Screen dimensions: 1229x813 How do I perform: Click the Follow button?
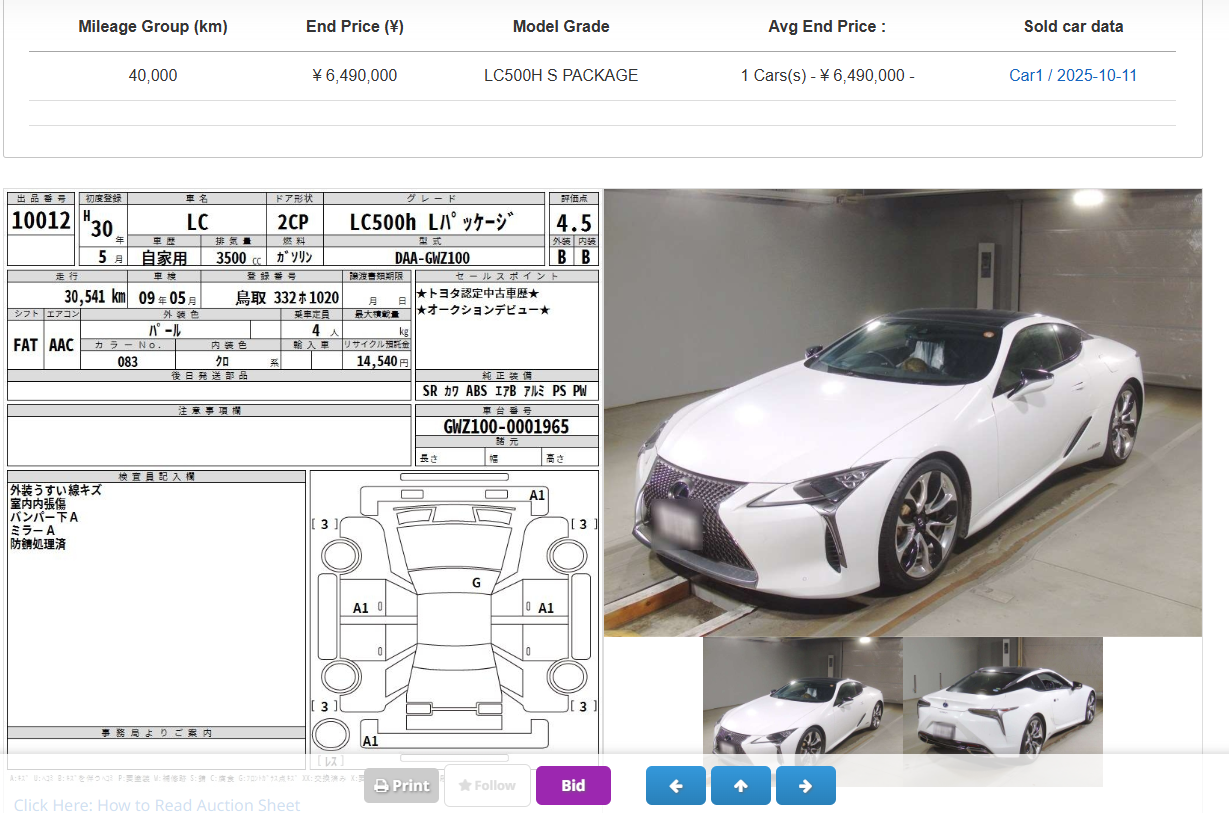point(487,785)
